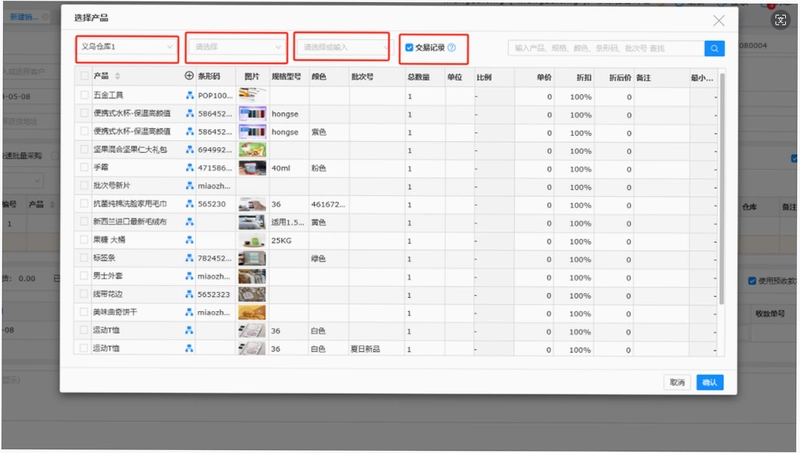Screen dimensions: 800x453
Task: Tick the checkbox for 手霜
Action: (x=84, y=167)
